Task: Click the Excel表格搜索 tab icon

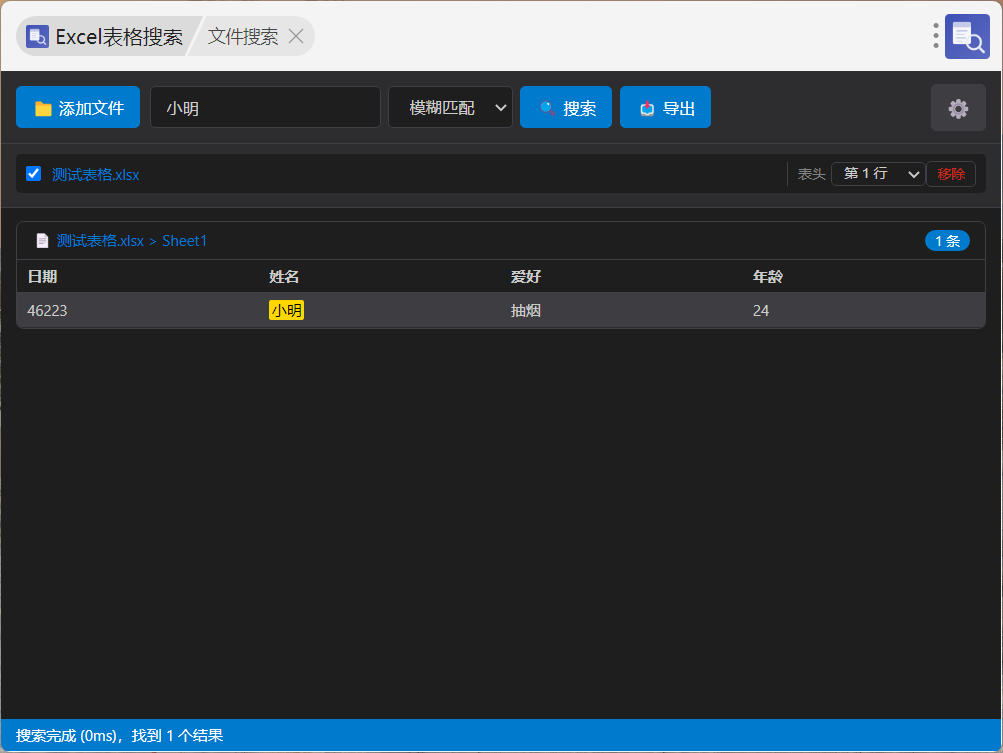Action: pos(37,36)
